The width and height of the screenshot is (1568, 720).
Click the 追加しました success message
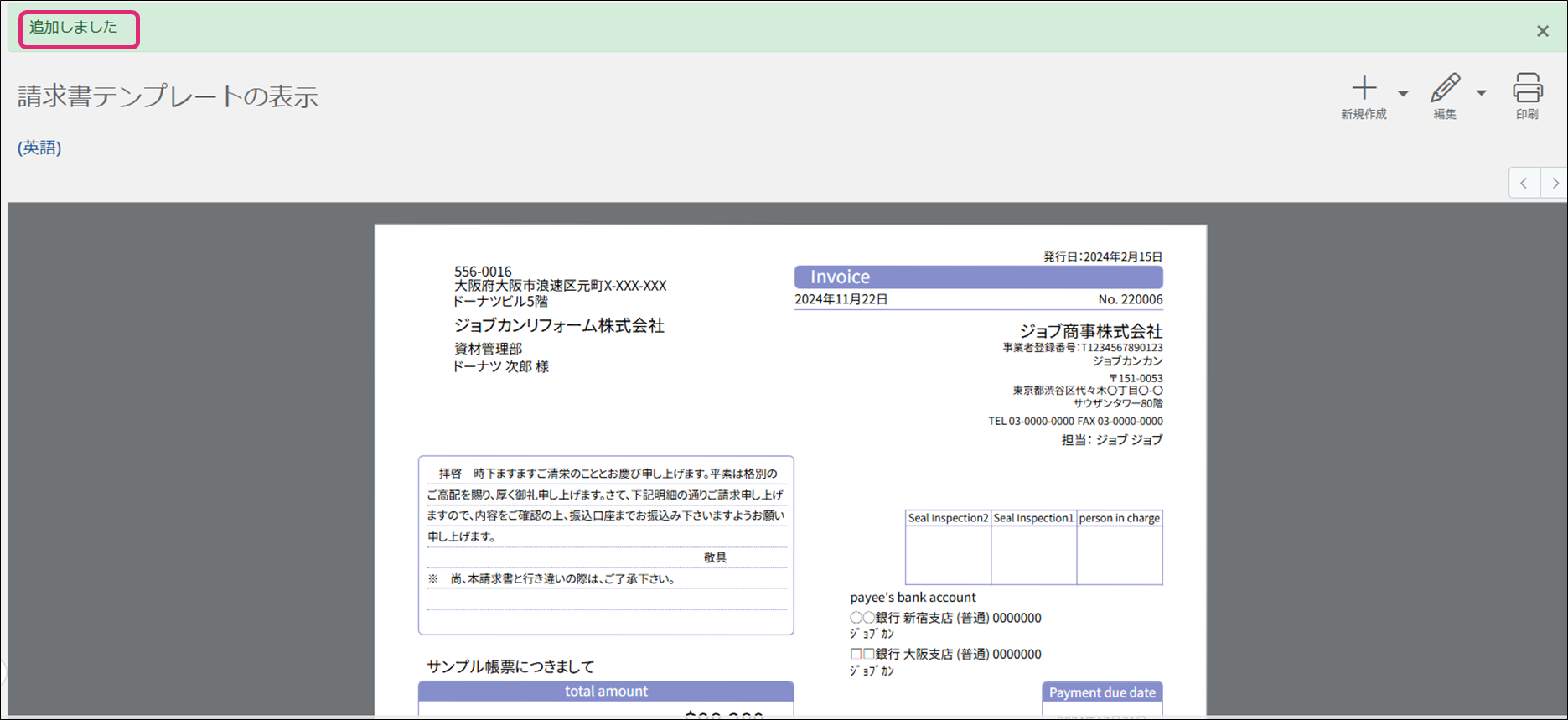(74, 28)
